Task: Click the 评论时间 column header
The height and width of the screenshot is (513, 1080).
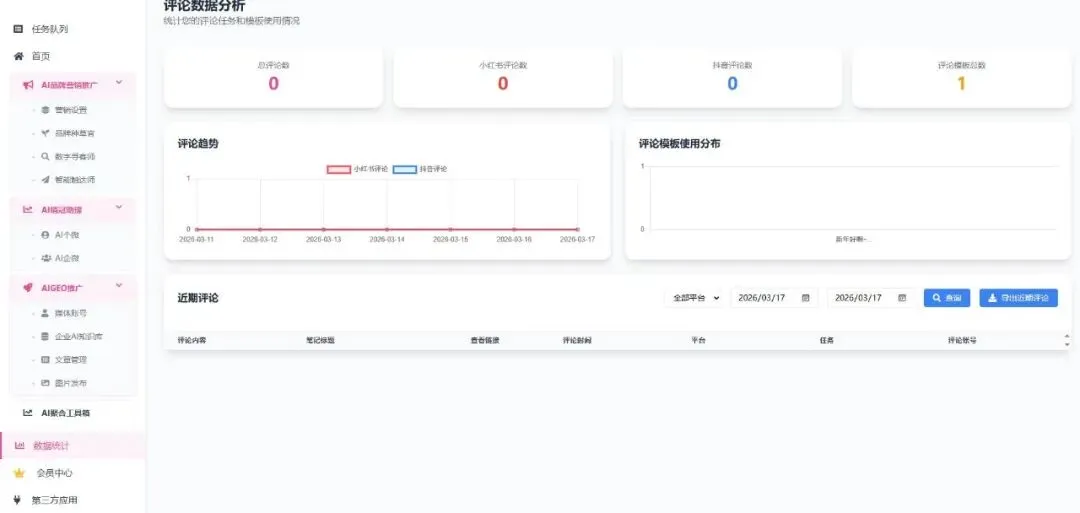Action: tap(577, 340)
